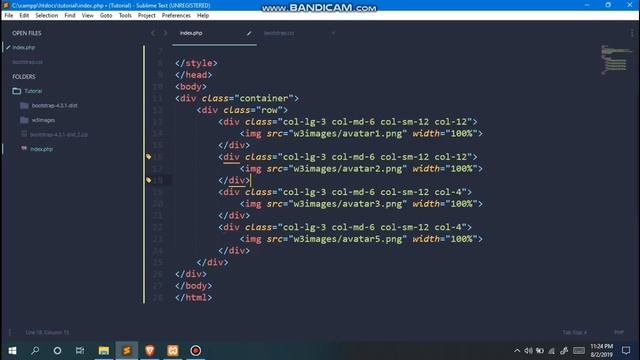Click the bookmark marker on line 16

(x=149, y=157)
